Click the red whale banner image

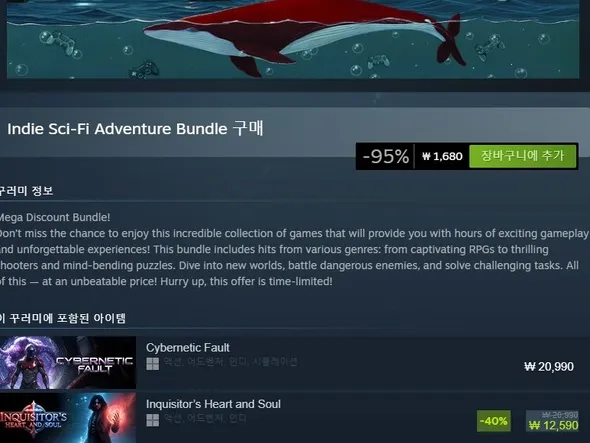[x=293, y=39]
